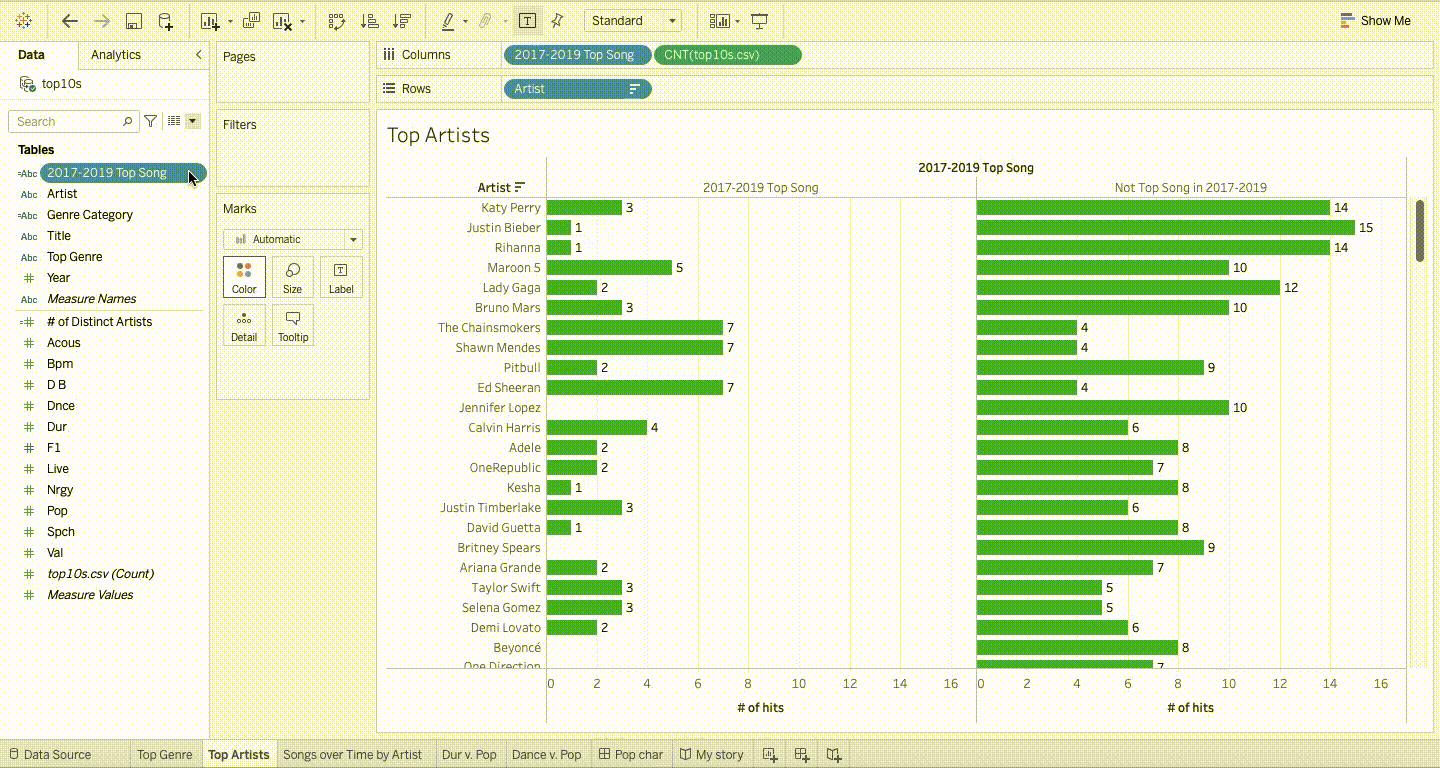Click the Artist header sort icon

(520, 187)
